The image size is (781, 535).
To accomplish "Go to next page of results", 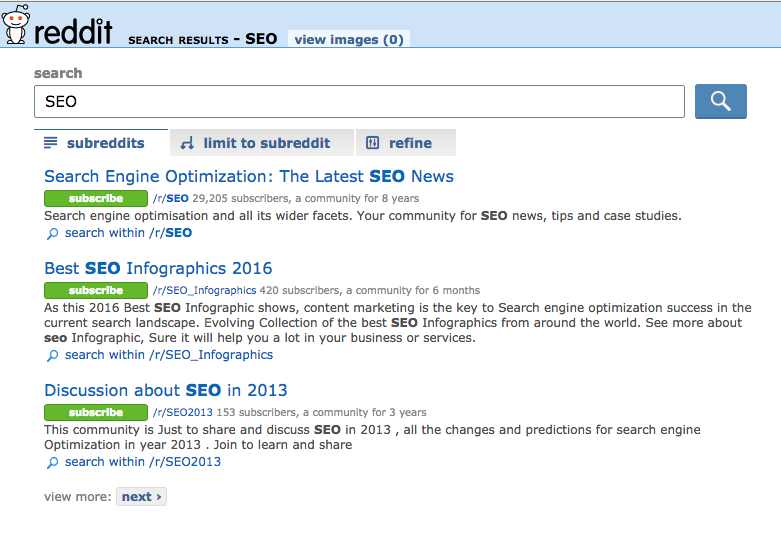I will point(141,497).
